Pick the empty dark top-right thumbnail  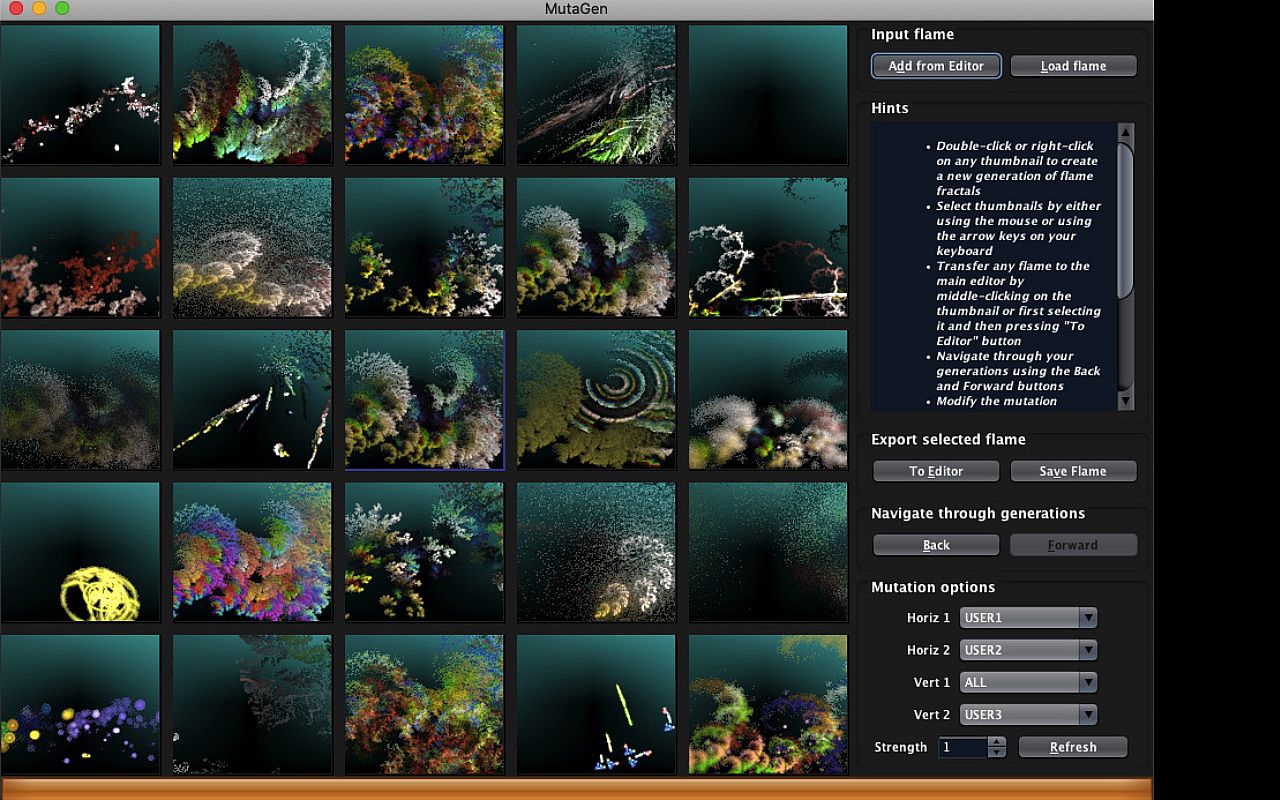(768, 95)
